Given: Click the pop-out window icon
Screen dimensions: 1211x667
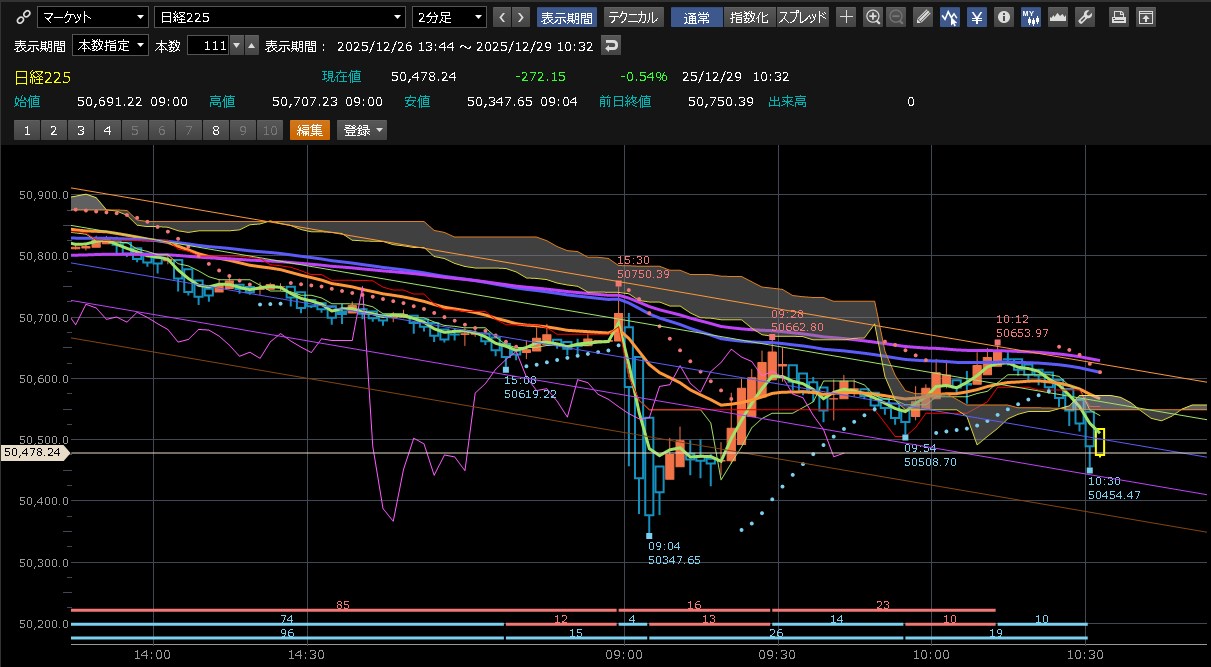Looking at the screenshot, I should [x=1146, y=17].
